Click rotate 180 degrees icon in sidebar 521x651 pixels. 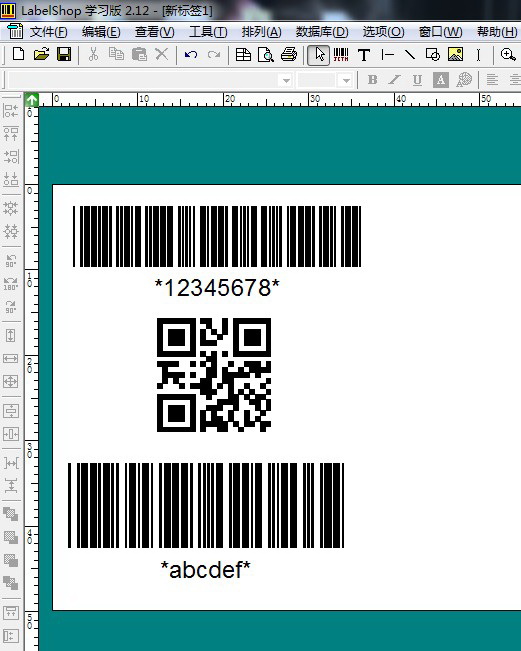point(11,284)
